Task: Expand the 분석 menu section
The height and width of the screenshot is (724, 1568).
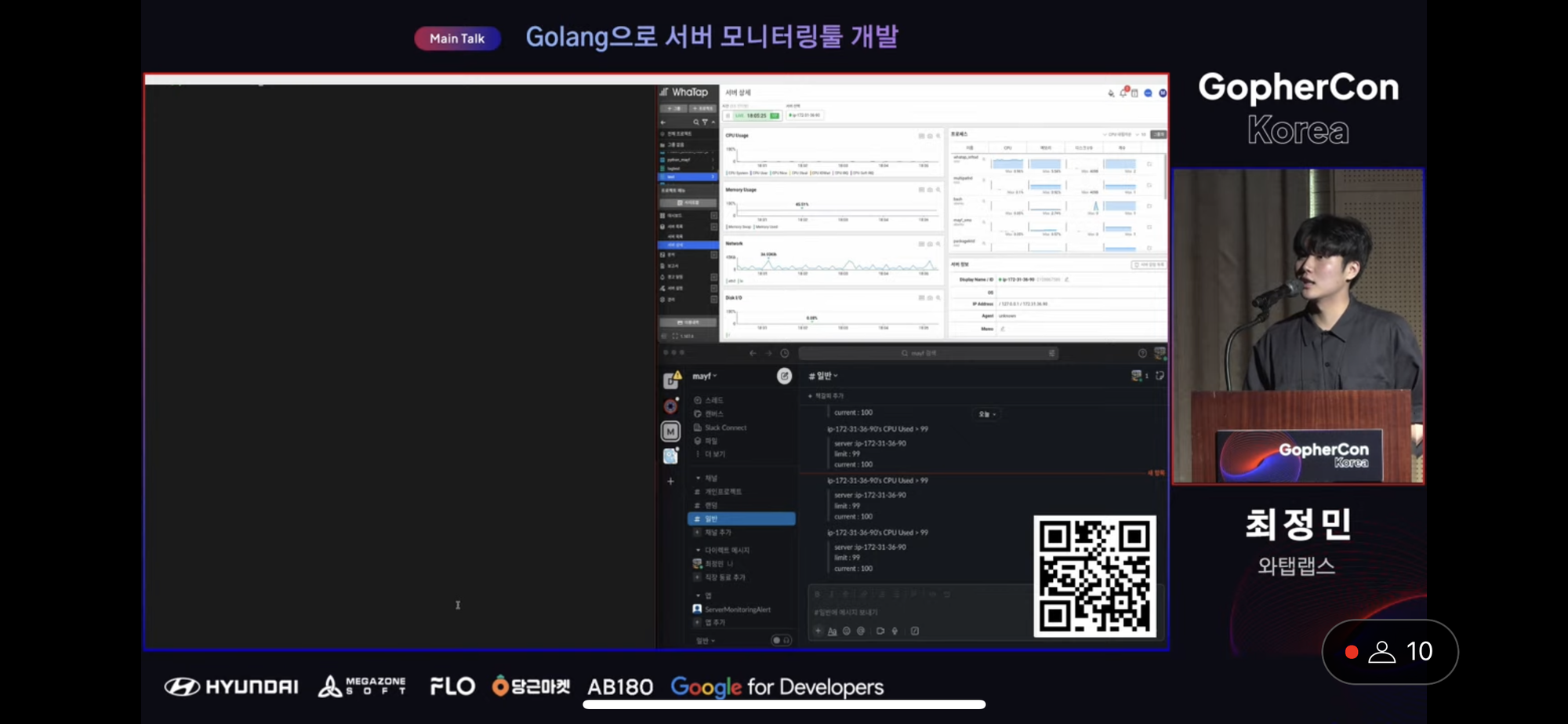Action: click(x=713, y=255)
